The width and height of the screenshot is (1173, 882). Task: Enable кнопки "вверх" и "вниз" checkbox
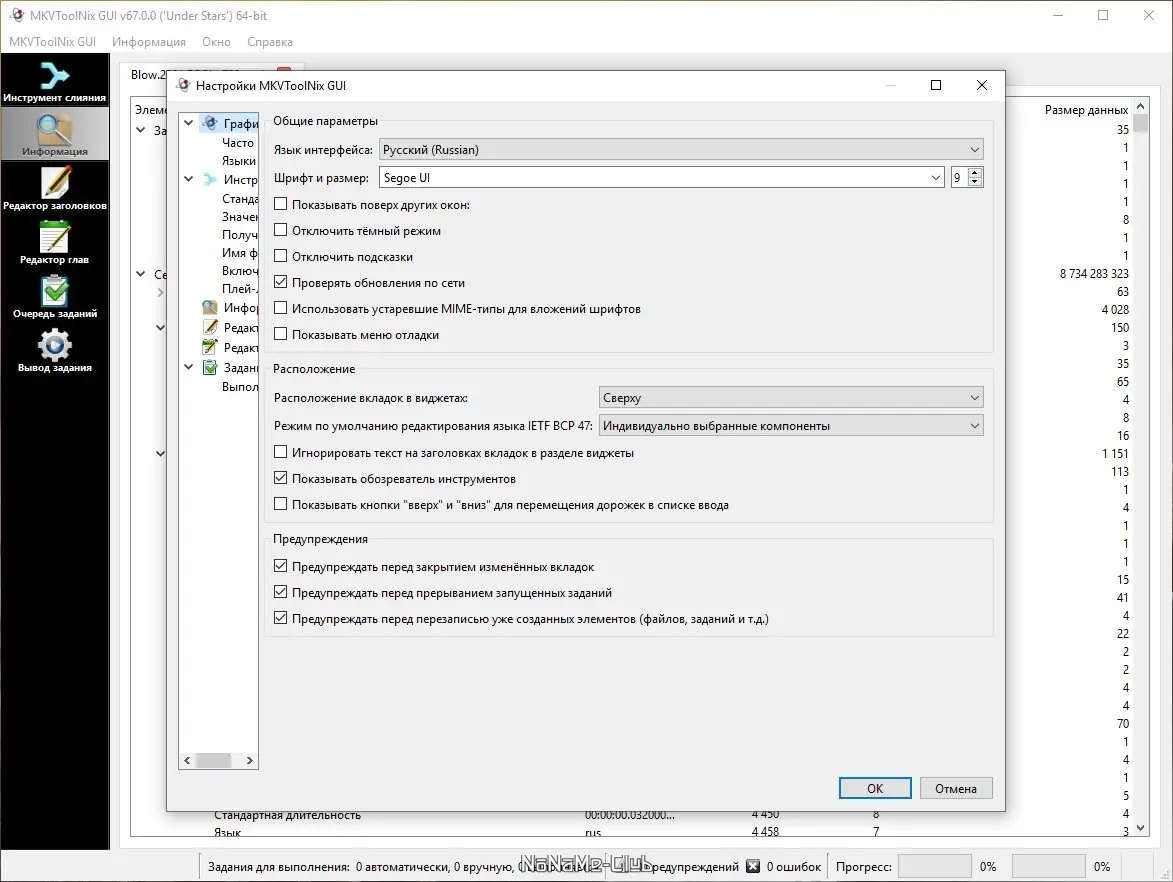tap(281, 504)
